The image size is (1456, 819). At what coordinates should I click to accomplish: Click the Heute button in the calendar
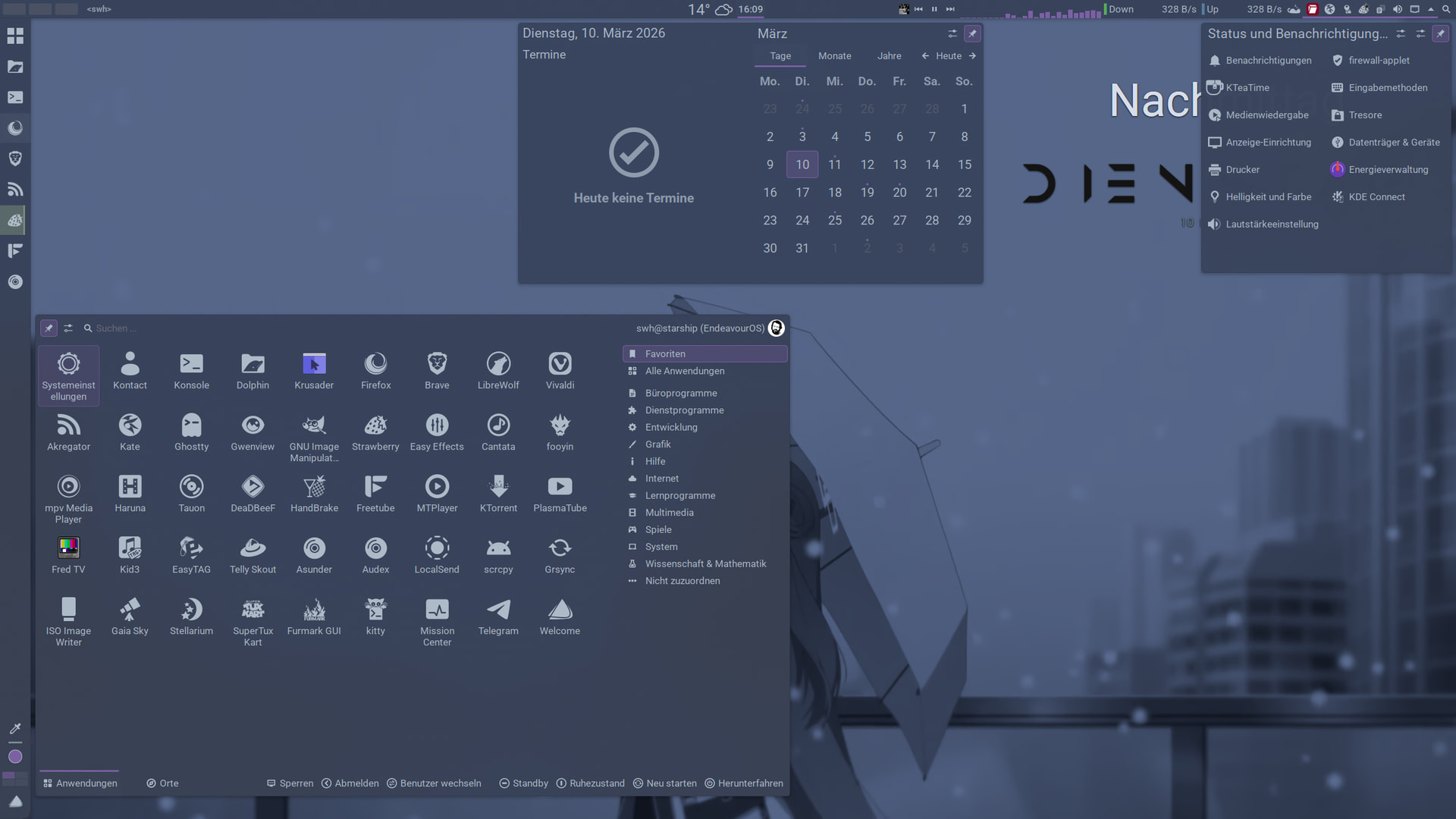click(x=948, y=56)
